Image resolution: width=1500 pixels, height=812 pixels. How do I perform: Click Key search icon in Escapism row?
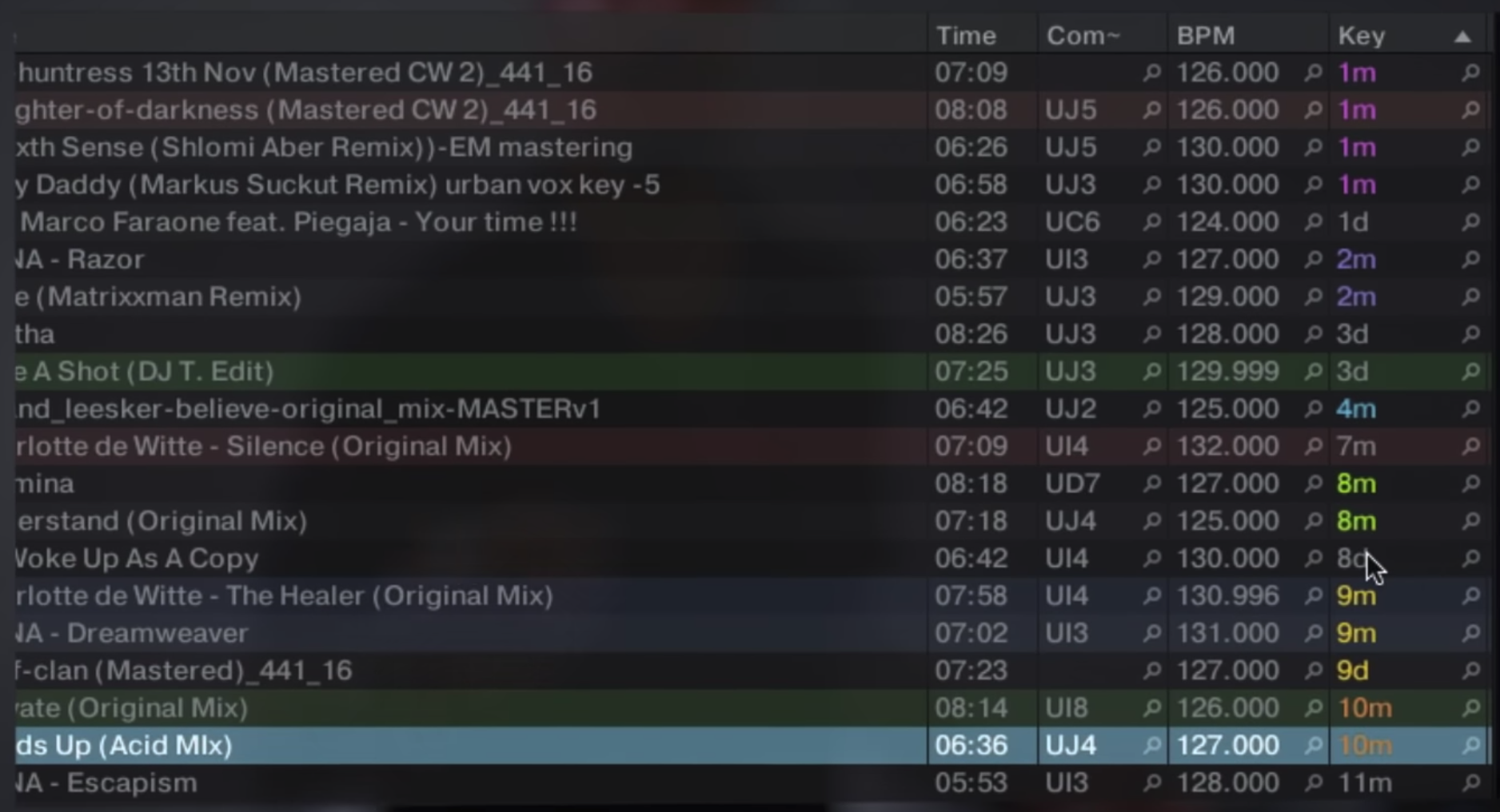click(x=1470, y=783)
